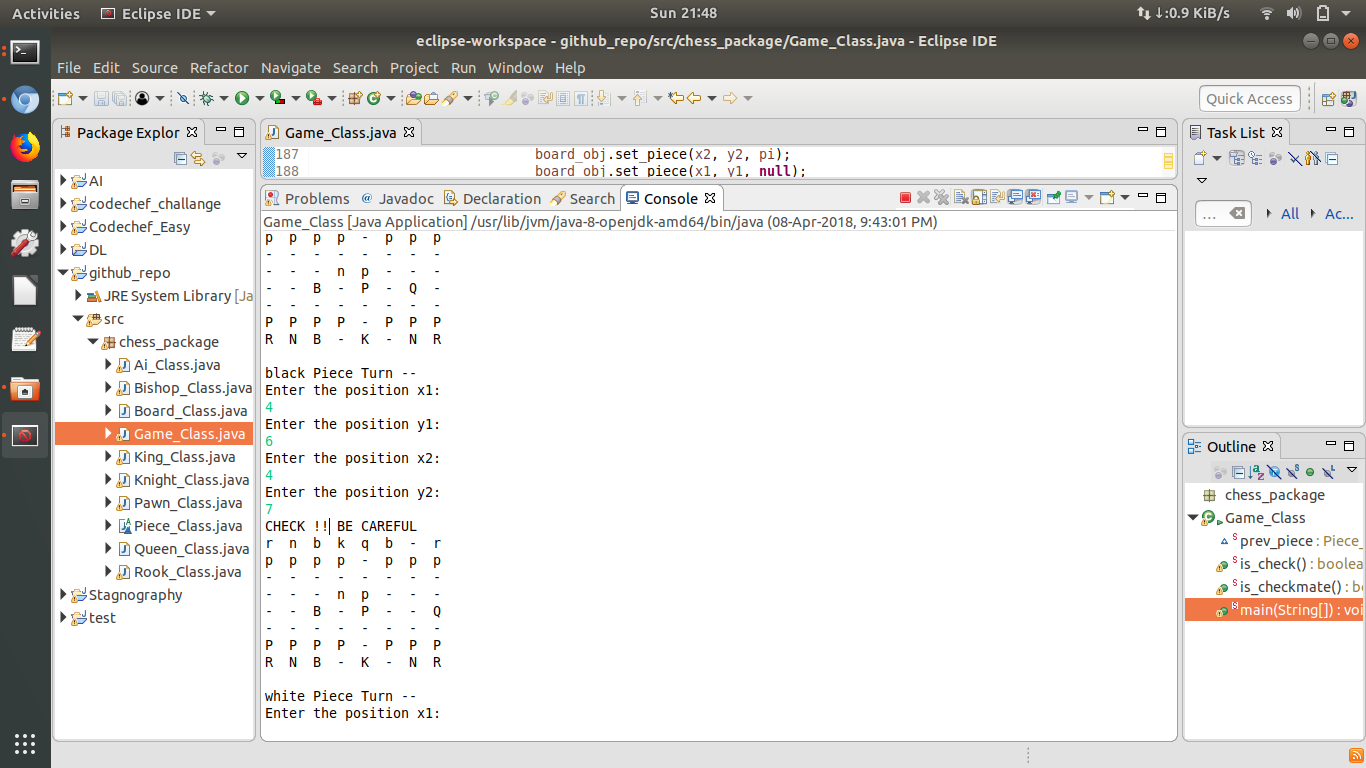
Task: Open Outline view menu triangle
Action: point(1352,469)
